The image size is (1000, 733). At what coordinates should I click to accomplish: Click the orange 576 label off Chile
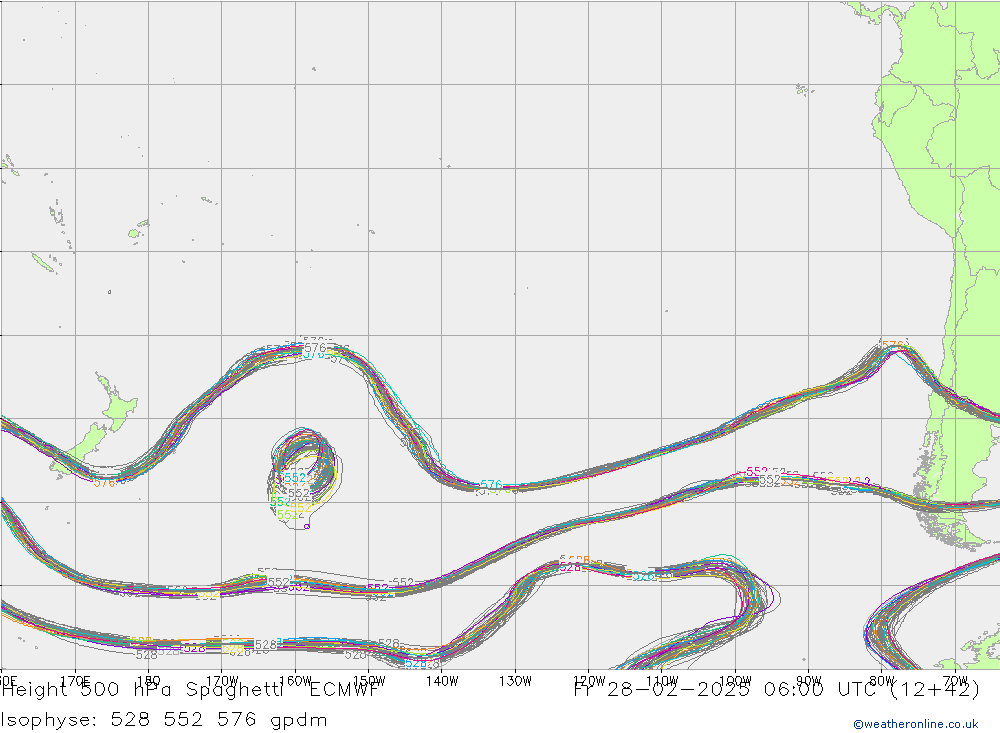pyautogui.click(x=893, y=345)
